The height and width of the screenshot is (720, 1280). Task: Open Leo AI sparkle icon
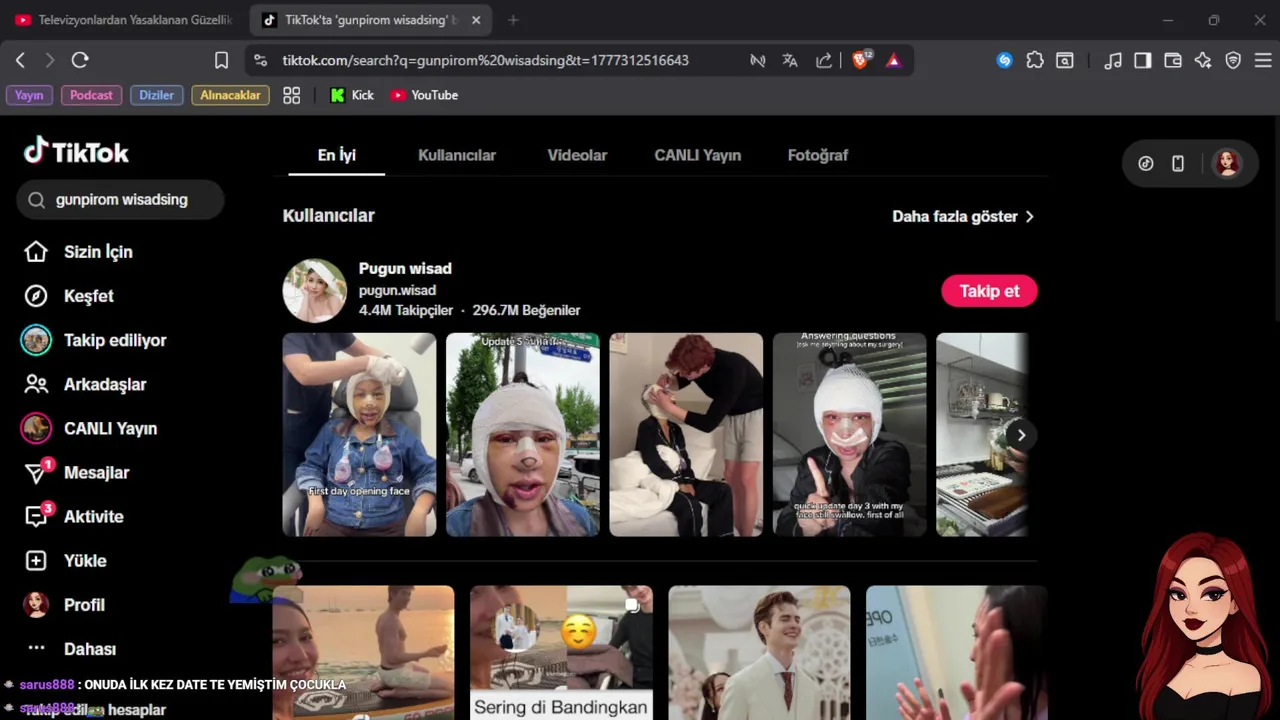1203,60
